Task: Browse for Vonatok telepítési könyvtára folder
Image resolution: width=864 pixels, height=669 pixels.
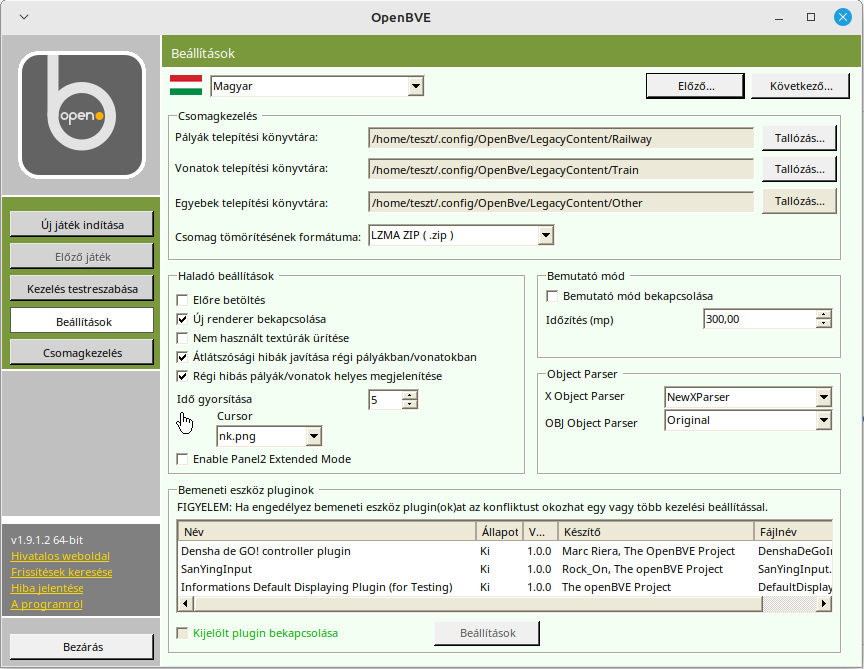Action: coord(799,169)
